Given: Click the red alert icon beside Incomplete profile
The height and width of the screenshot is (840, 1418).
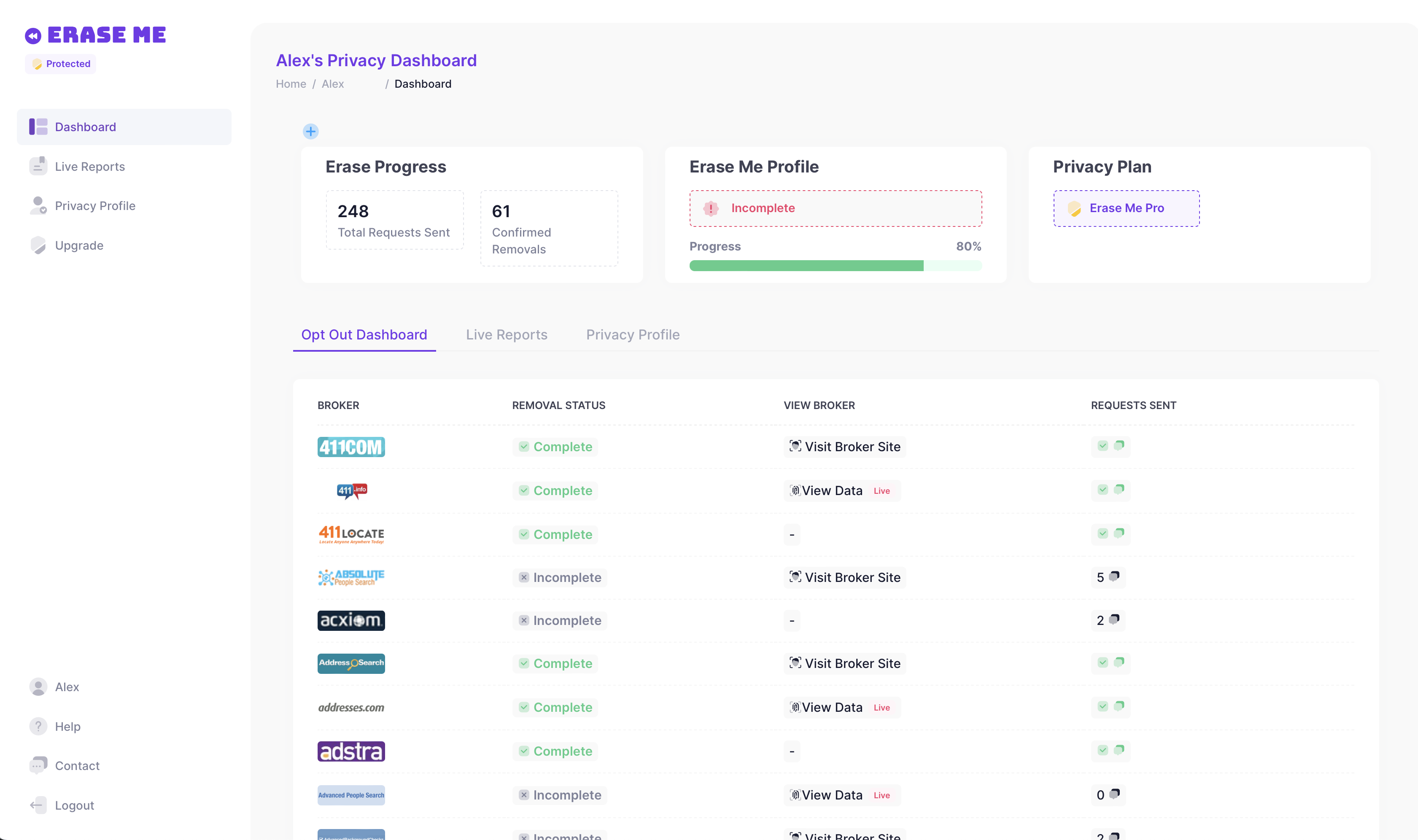Looking at the screenshot, I should (711, 208).
